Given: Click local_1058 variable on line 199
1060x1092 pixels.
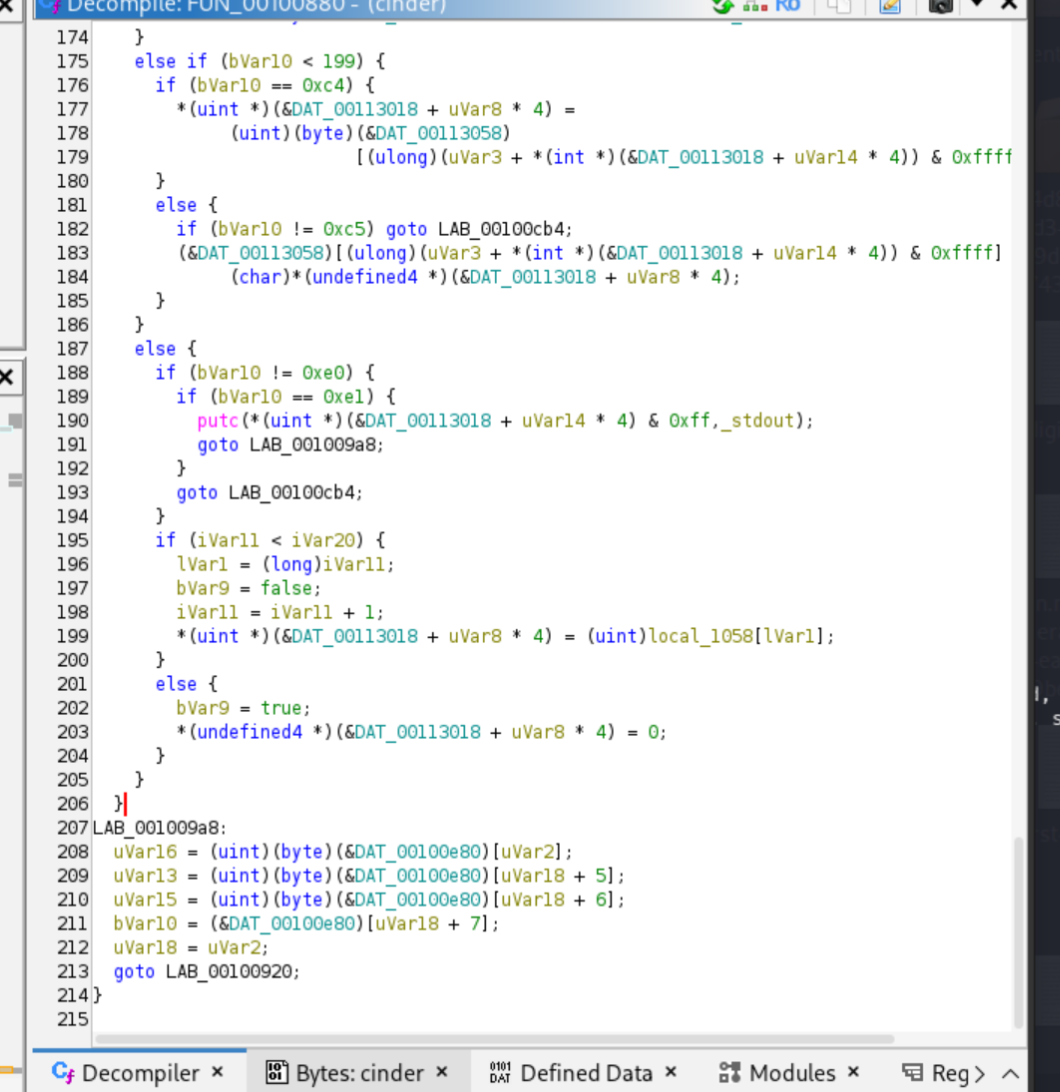Looking at the screenshot, I should coord(701,636).
